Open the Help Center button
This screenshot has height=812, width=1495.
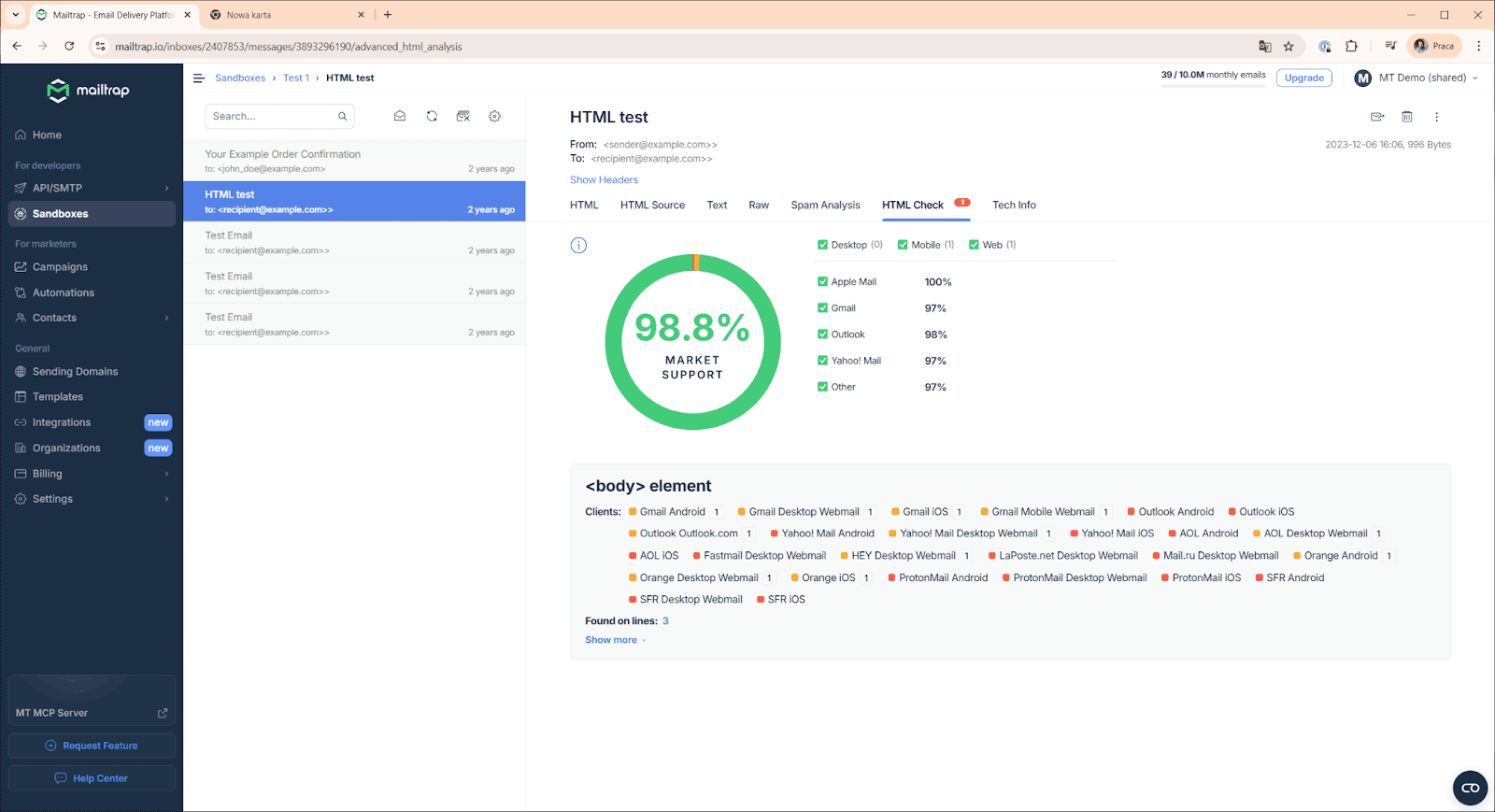92,778
